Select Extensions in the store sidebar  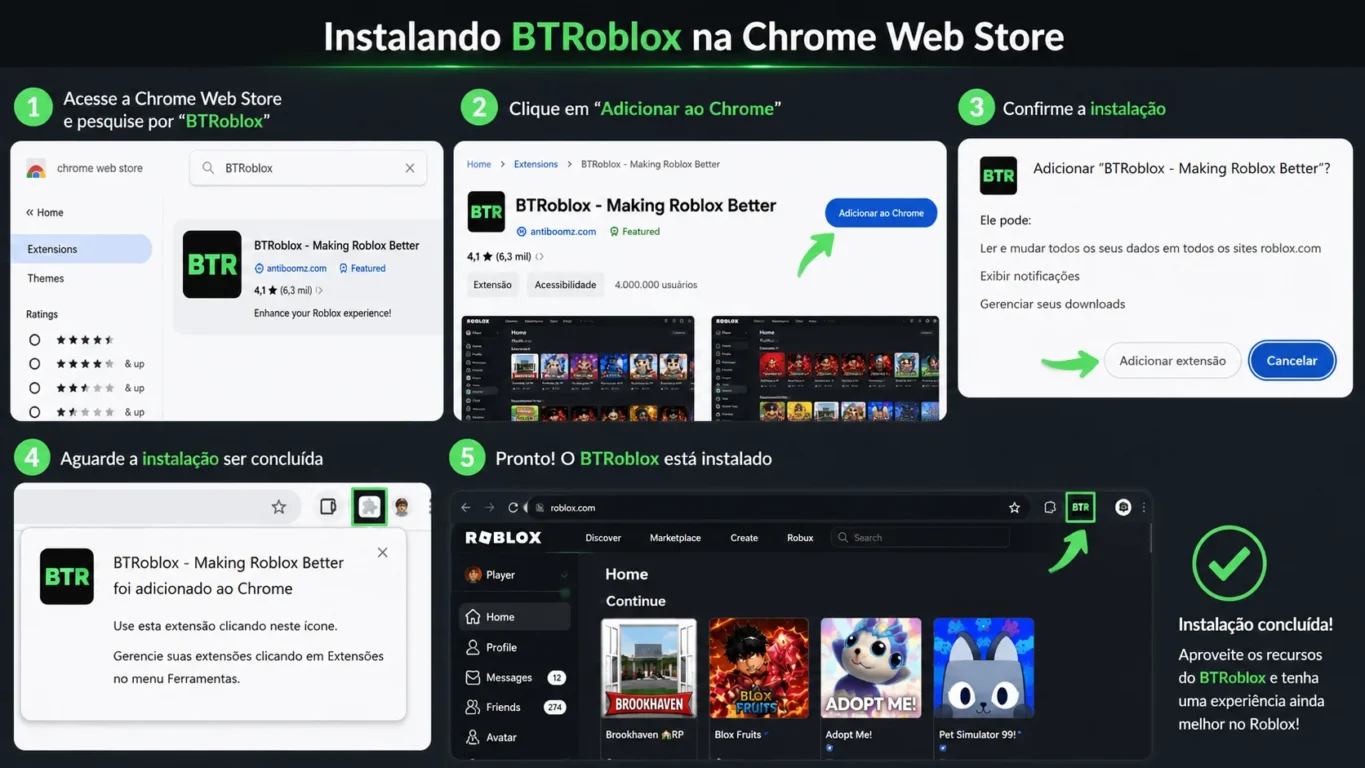pos(82,249)
